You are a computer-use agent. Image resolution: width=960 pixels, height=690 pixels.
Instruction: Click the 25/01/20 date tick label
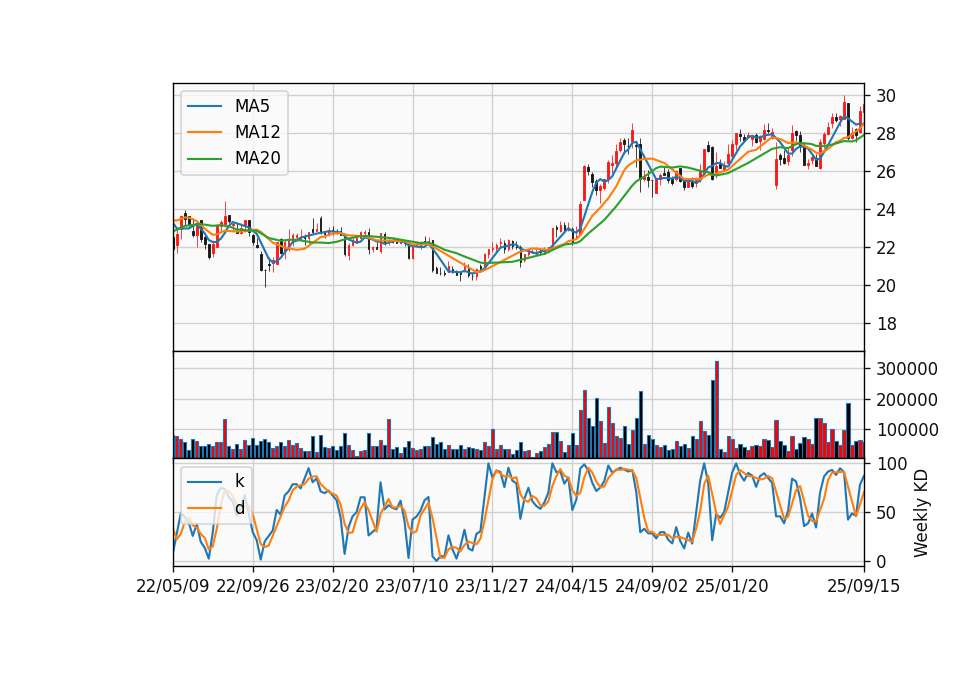click(732, 586)
